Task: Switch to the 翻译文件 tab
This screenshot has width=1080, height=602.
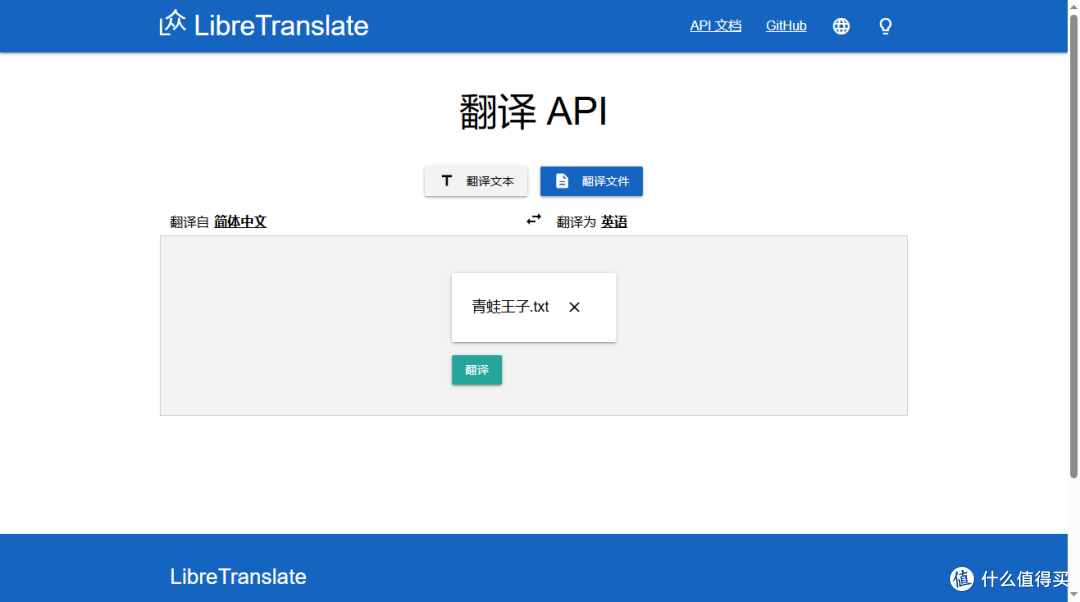Action: 591,181
